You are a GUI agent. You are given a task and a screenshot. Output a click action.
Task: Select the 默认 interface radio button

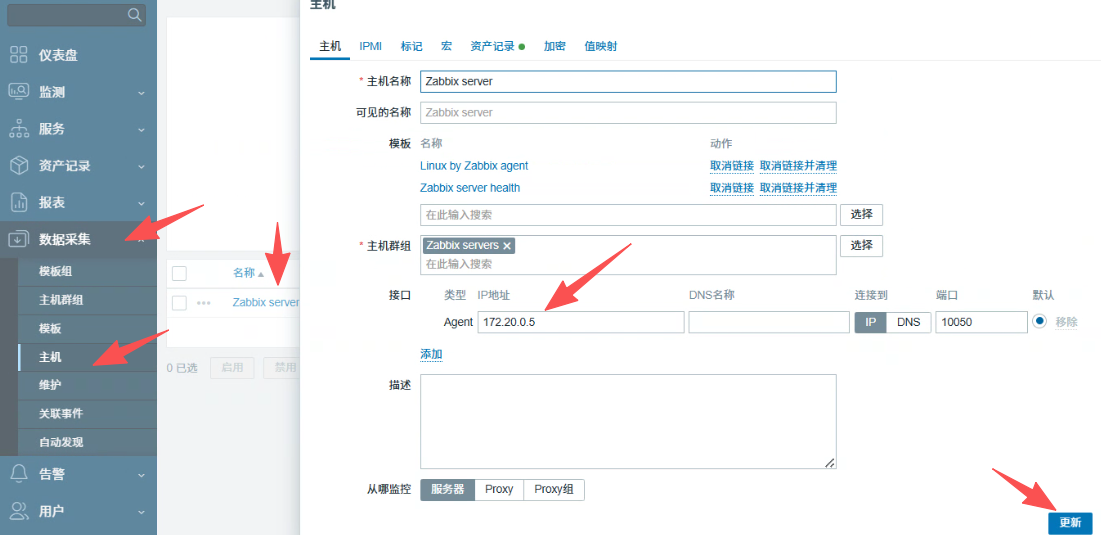[1040, 322]
